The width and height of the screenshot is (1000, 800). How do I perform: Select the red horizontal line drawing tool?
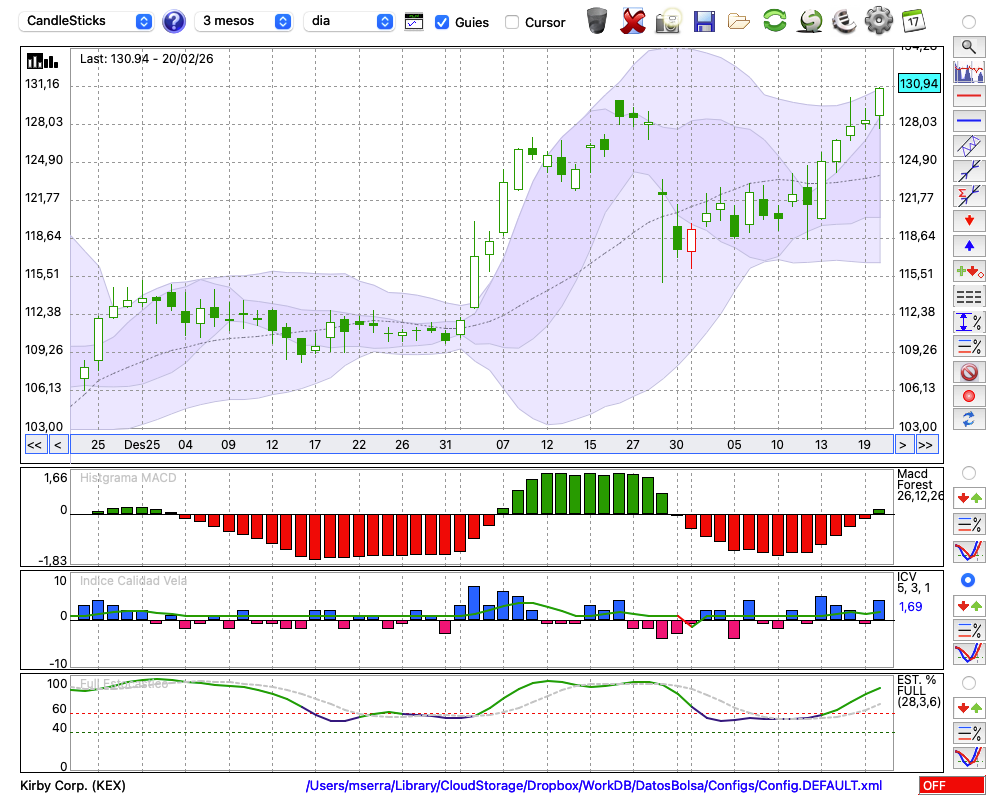click(x=968, y=97)
